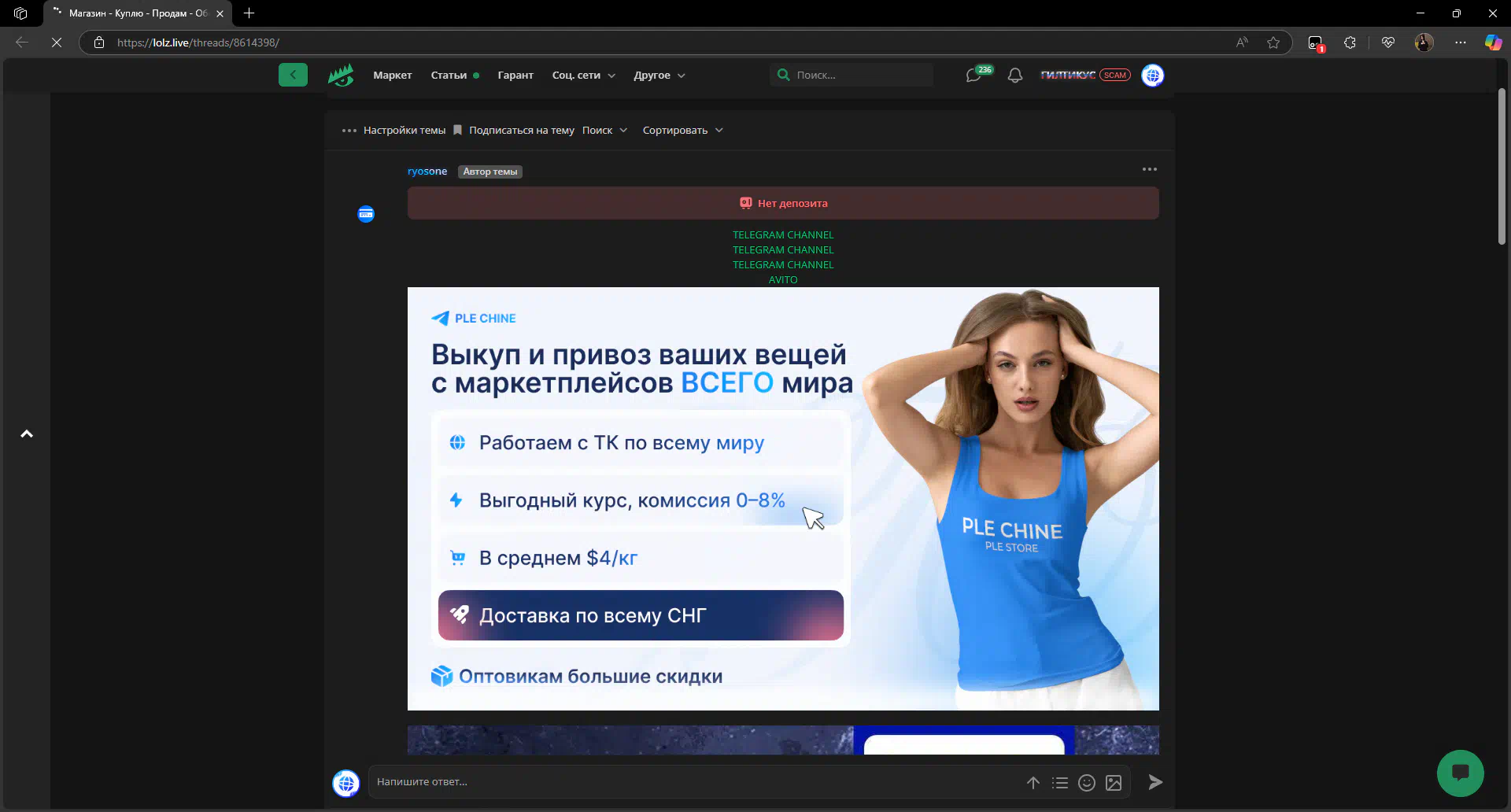Screen dimensions: 1511x812
Task: Open the Статьи section
Action: pyautogui.click(x=449, y=76)
